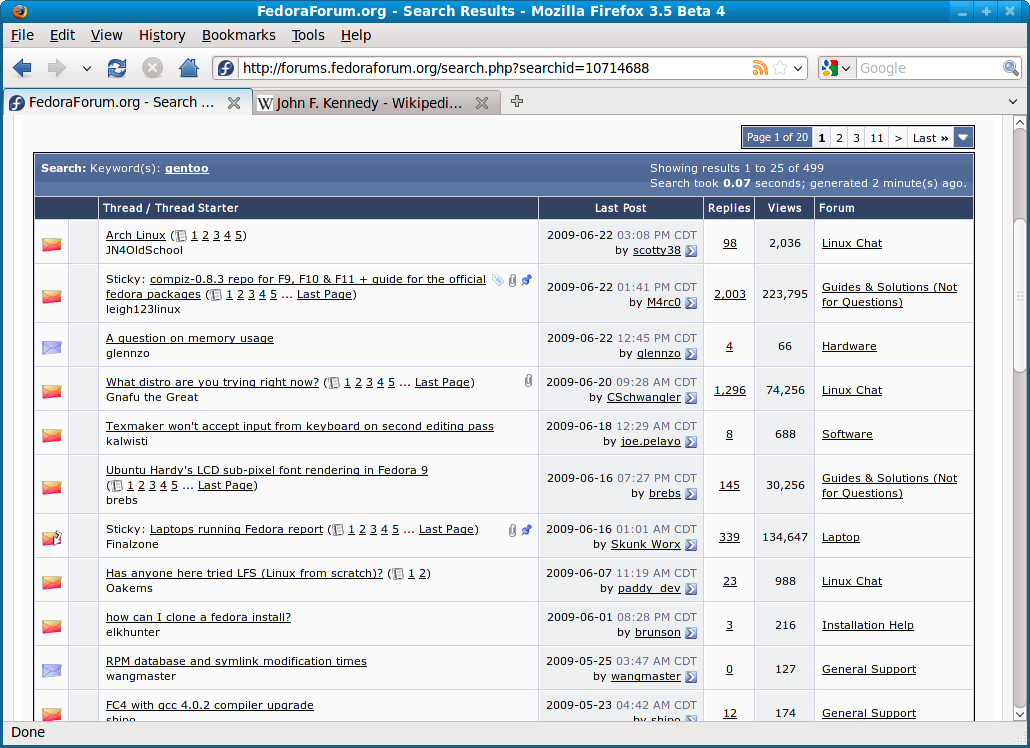Close the FedoraForum.org Search tab

click(x=234, y=102)
